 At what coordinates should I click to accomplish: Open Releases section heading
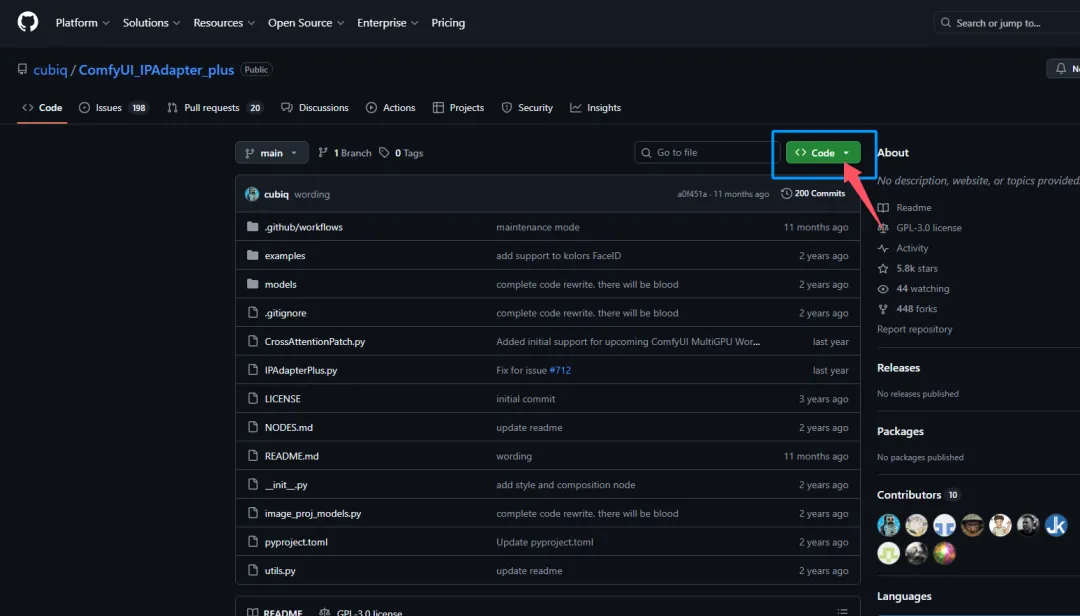click(x=898, y=368)
